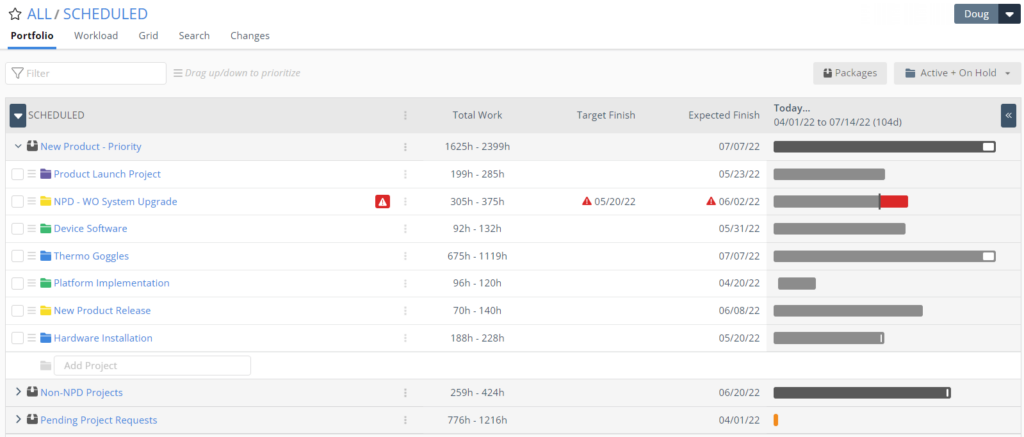Click the package icon beside Non-NPD Projects

click(x=32, y=393)
